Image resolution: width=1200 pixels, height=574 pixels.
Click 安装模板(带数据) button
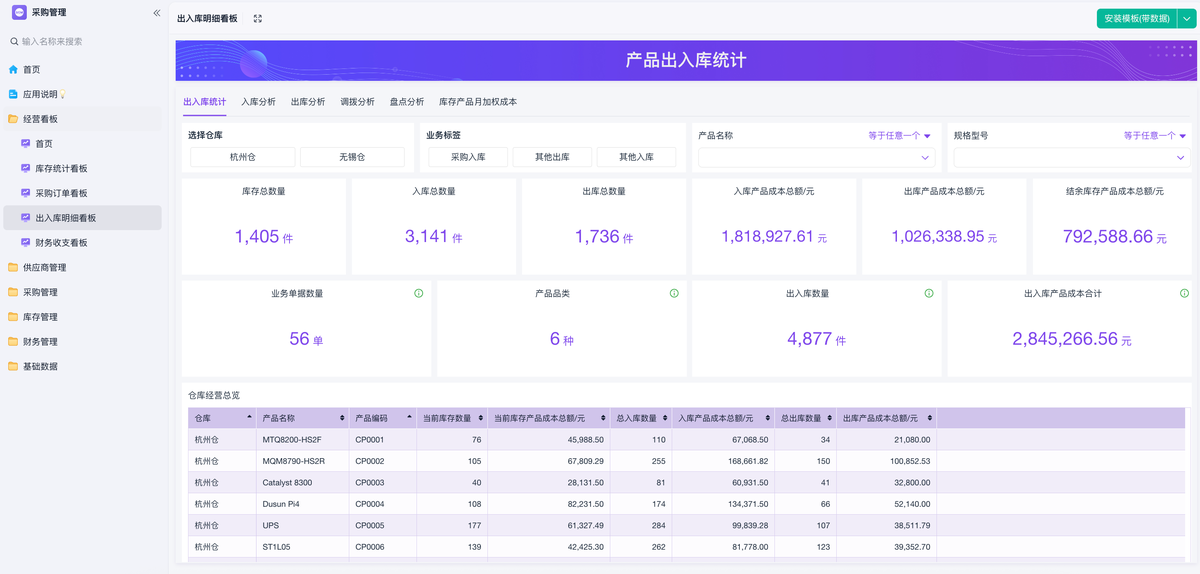click(1137, 18)
